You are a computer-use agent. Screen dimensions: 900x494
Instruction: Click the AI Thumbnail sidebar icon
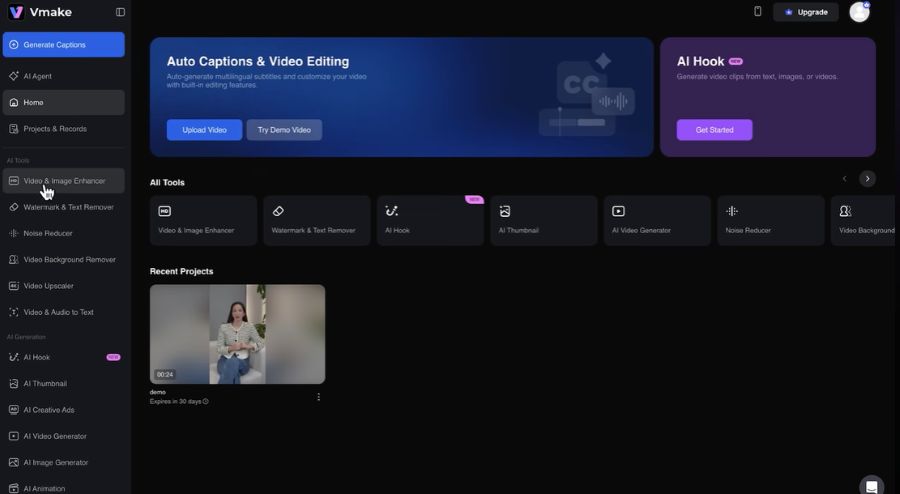(x=14, y=384)
